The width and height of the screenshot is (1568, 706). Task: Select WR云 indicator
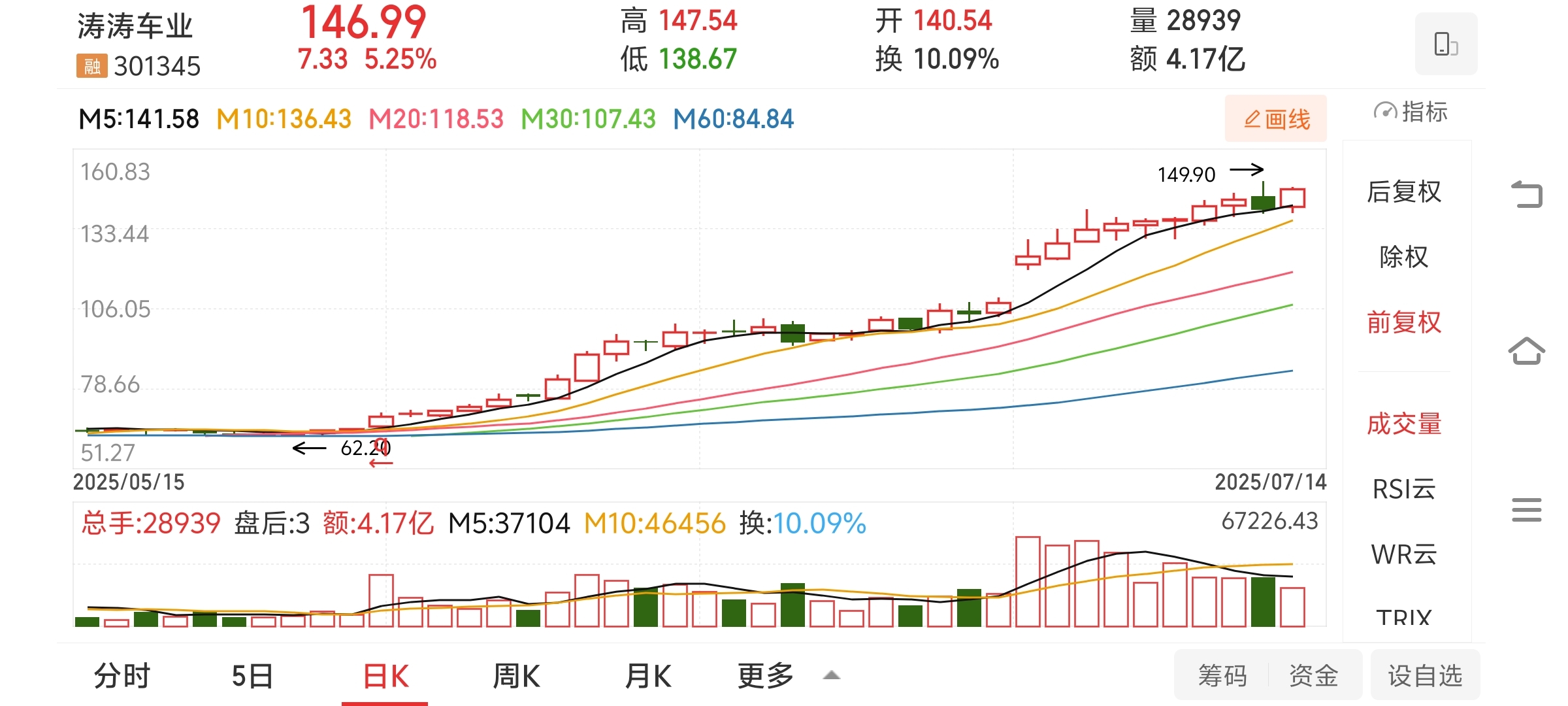coord(1404,554)
